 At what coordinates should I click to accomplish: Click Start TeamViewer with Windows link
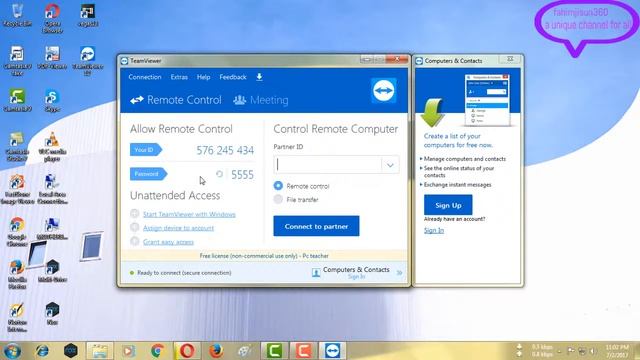tap(189, 214)
